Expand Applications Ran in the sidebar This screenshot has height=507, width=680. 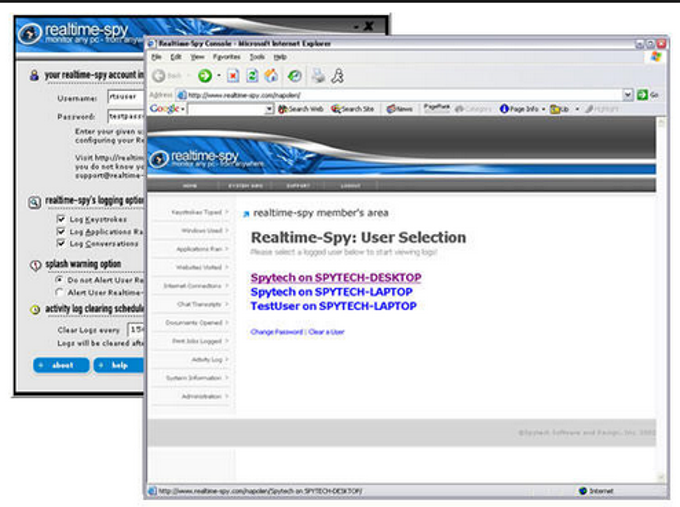pos(202,249)
